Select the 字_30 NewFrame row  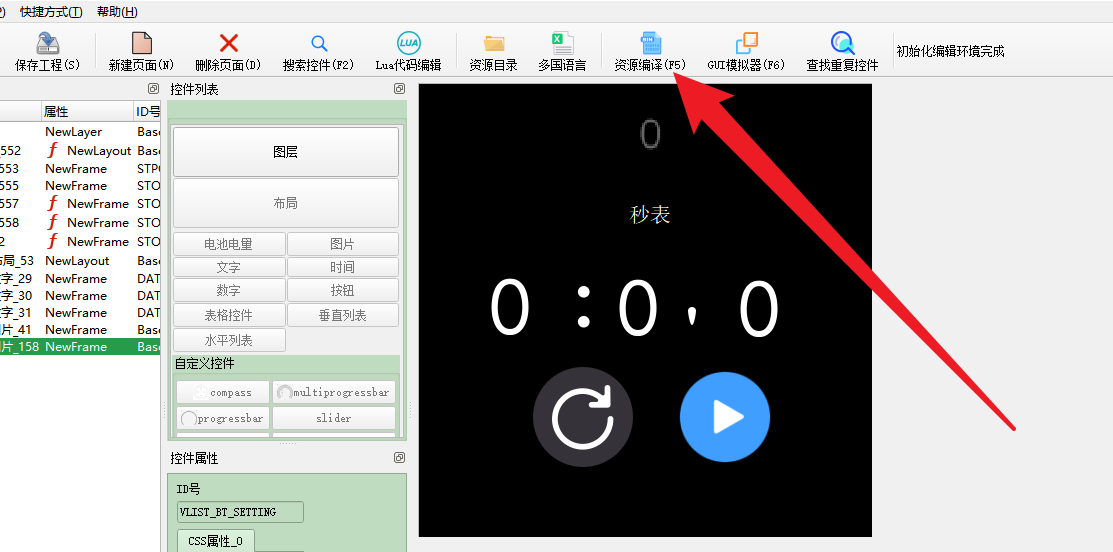click(80, 296)
